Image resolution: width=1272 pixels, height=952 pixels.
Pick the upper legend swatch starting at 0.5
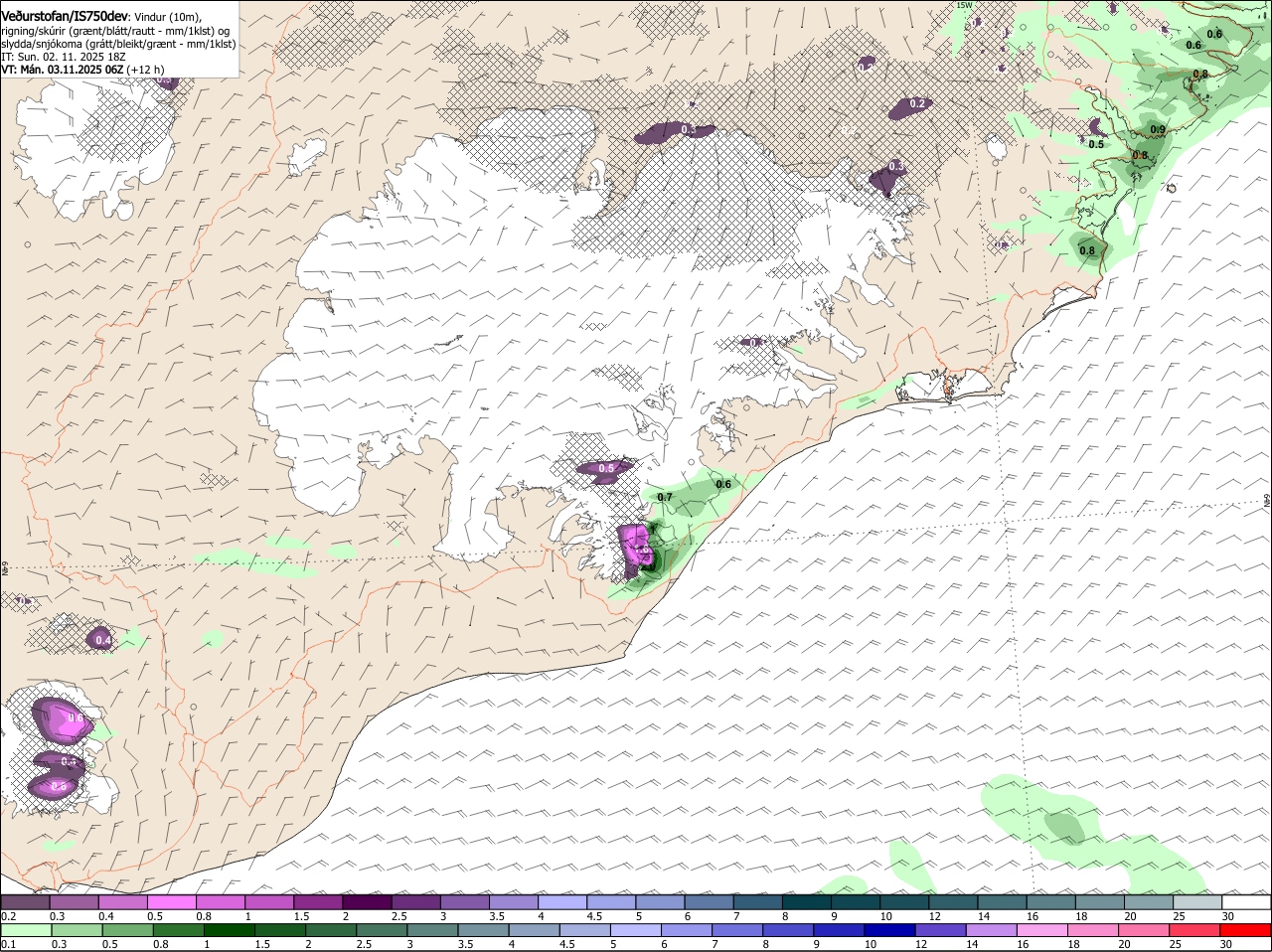[x=171, y=902]
